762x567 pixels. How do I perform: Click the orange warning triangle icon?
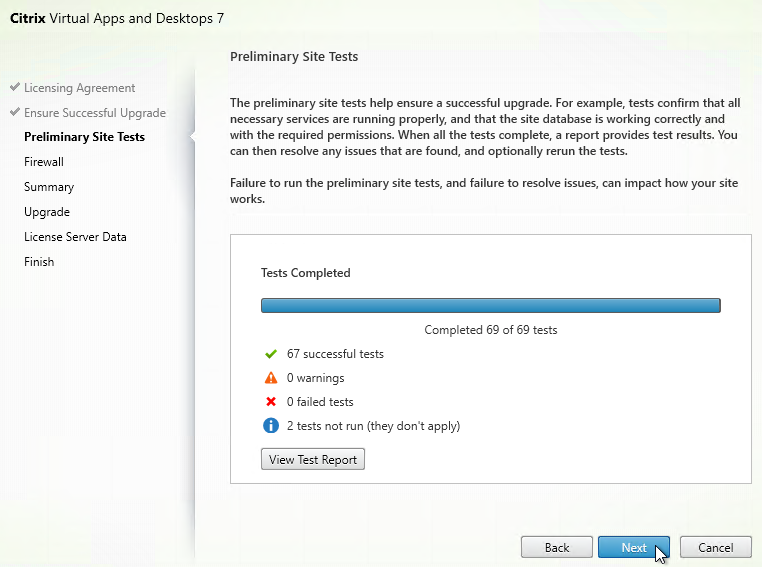tap(270, 378)
